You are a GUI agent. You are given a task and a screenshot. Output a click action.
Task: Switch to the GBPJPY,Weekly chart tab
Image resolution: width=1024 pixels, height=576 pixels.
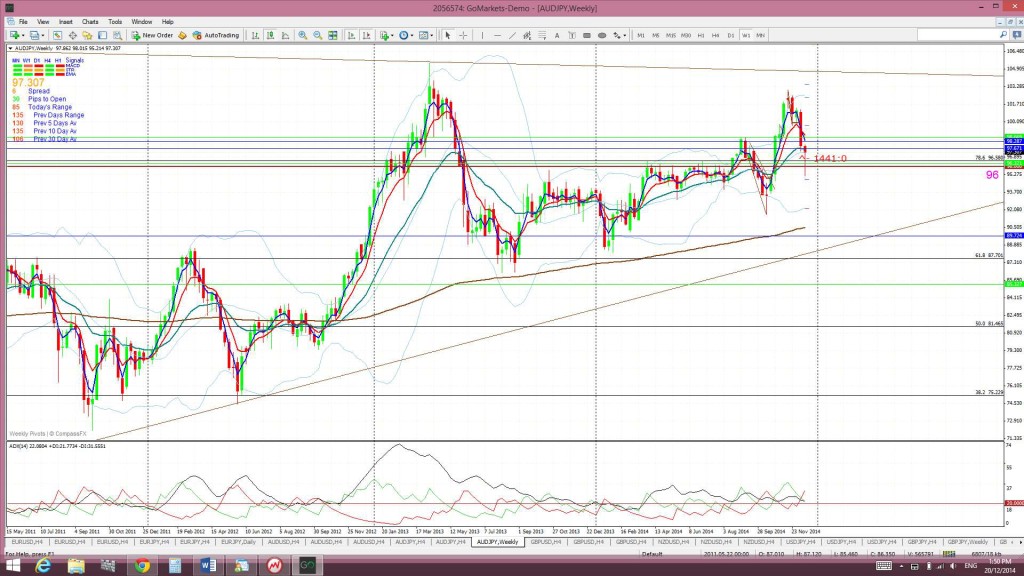point(968,542)
